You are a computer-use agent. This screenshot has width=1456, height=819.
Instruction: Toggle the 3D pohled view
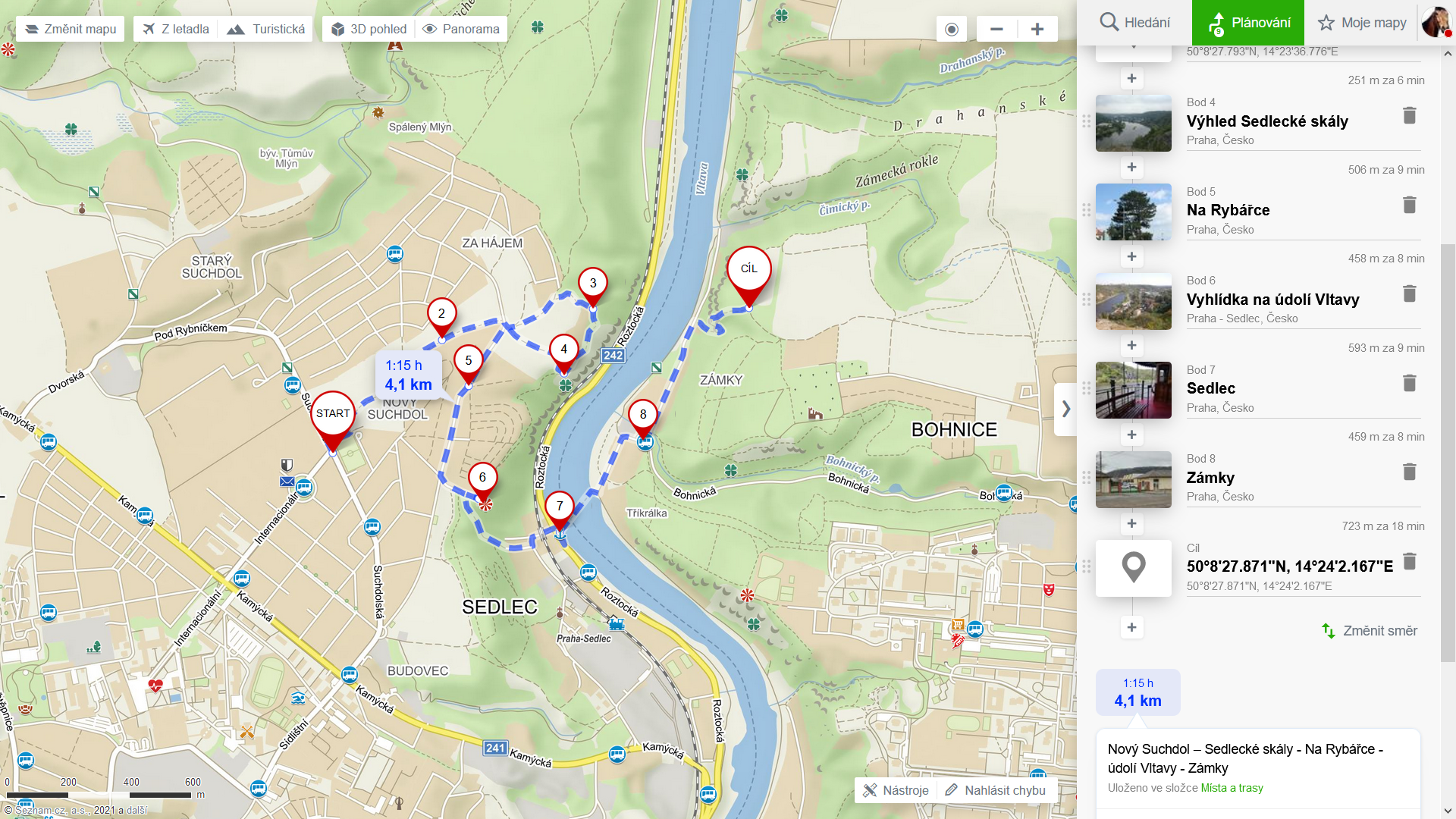click(x=369, y=30)
